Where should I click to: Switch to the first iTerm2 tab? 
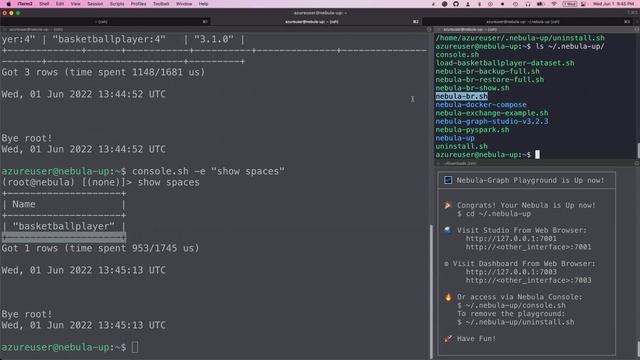coord(105,22)
